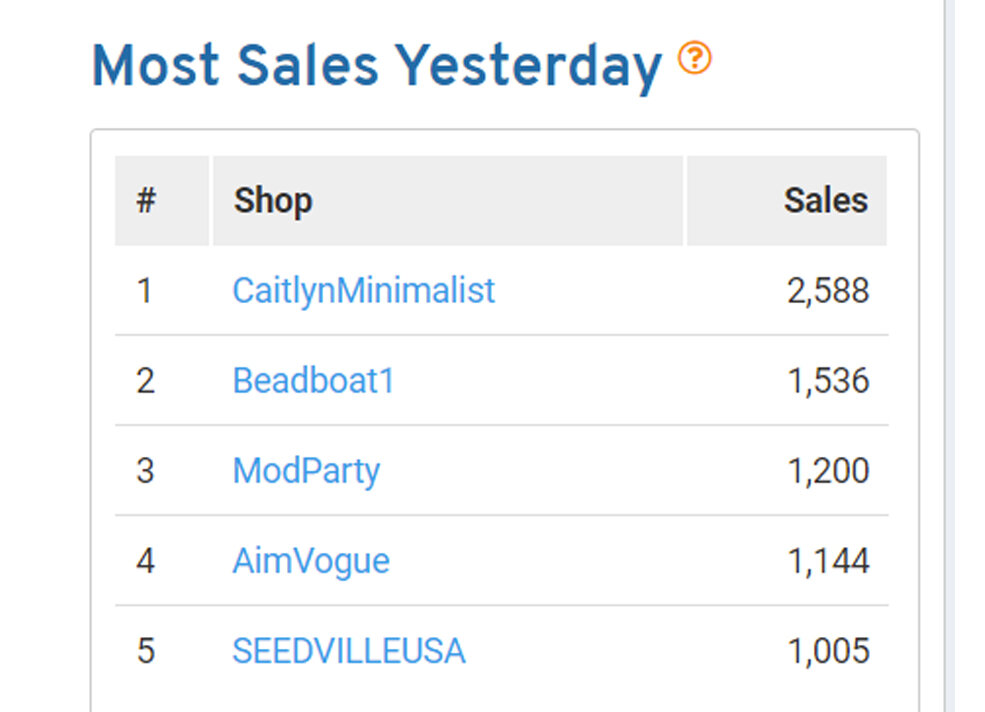Click the 2,588 sales value
Screen dimensions: 985x712
(x=828, y=291)
